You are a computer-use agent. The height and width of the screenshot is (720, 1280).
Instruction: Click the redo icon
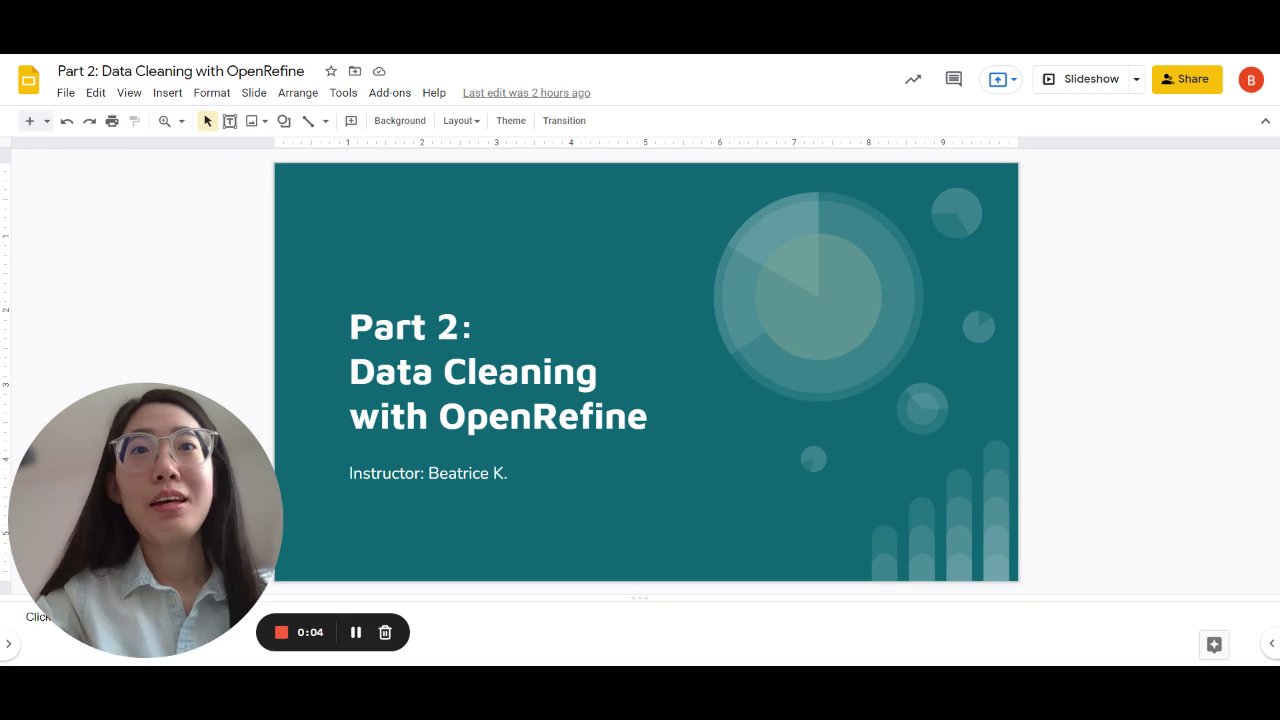(89, 121)
